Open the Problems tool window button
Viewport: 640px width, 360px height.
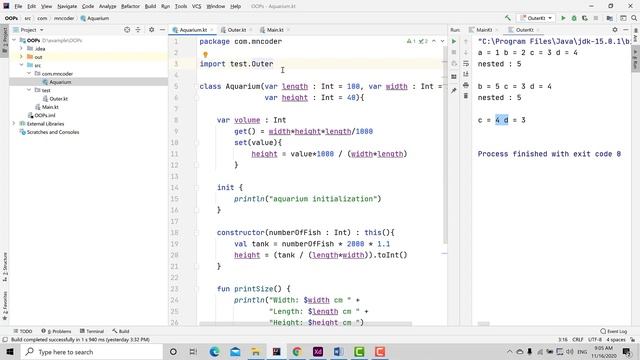[56, 331]
